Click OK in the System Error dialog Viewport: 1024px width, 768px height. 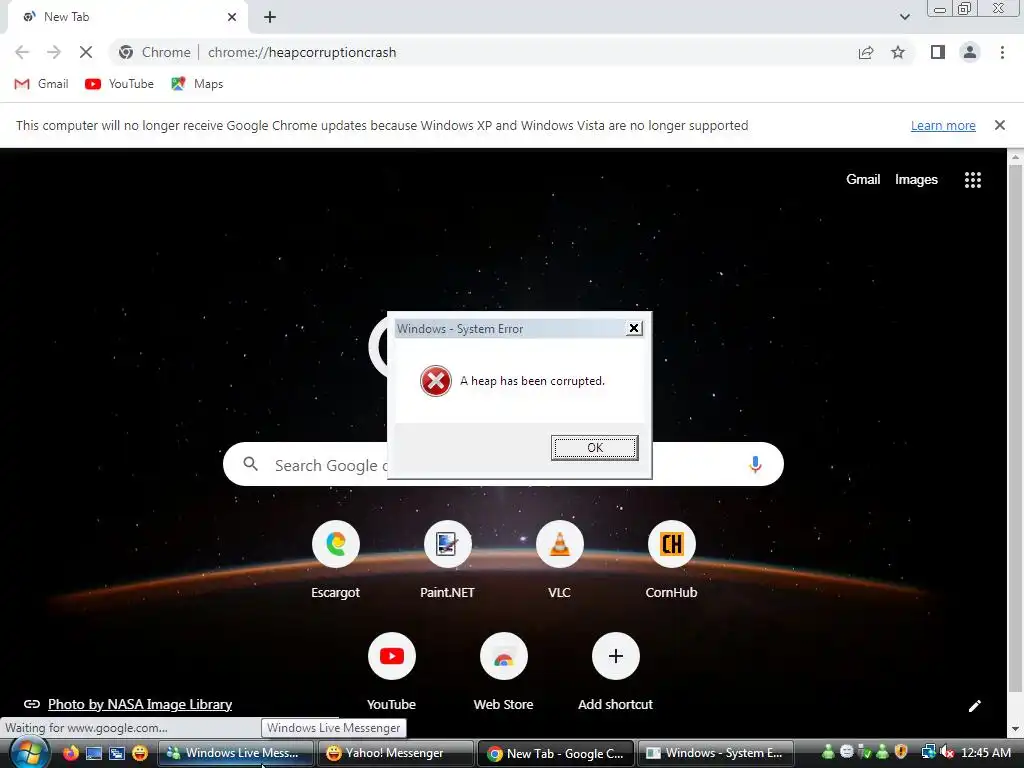tap(594, 447)
